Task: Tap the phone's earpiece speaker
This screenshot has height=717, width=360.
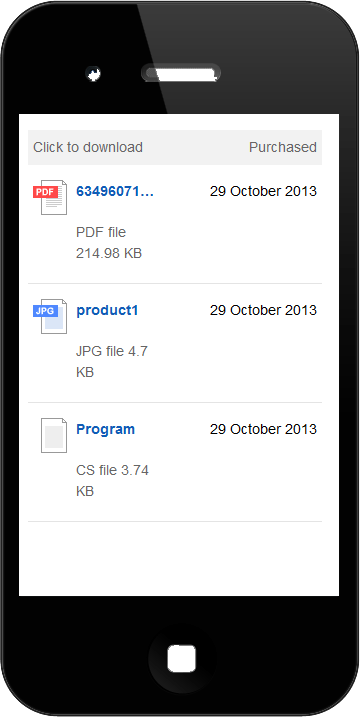Action: [181, 73]
